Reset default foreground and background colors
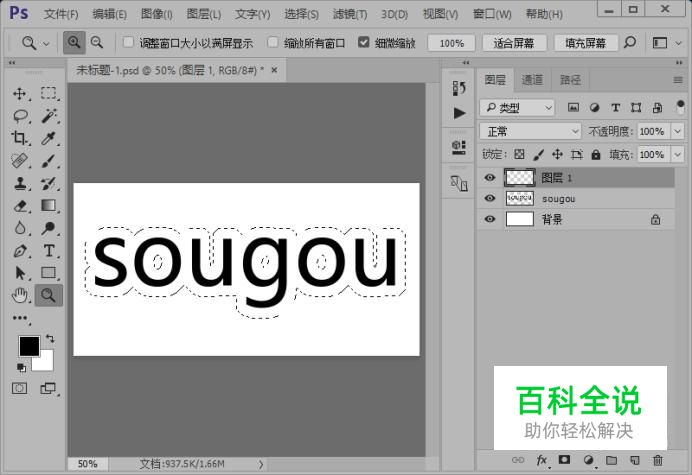The height and width of the screenshot is (475, 692). [21, 367]
